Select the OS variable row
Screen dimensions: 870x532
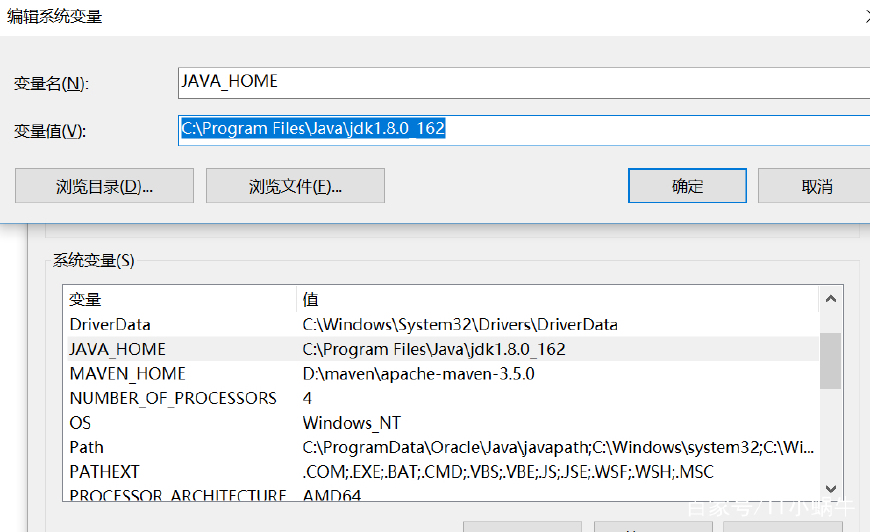click(x=443, y=423)
